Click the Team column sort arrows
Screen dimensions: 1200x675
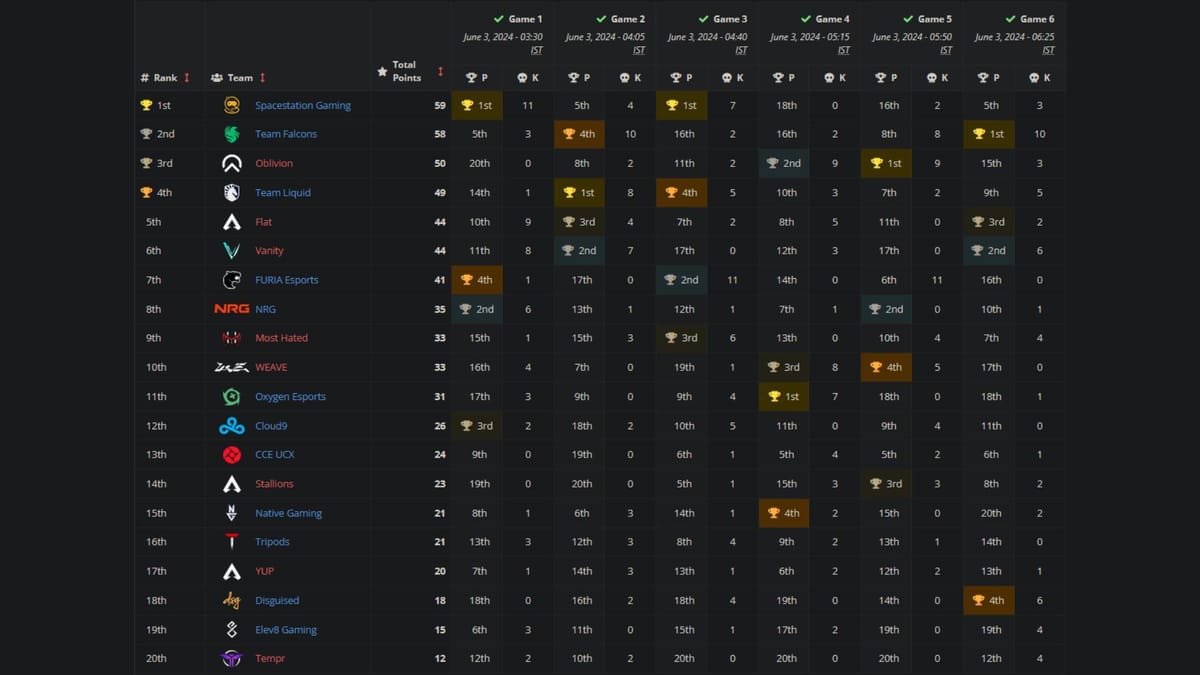(x=263, y=78)
